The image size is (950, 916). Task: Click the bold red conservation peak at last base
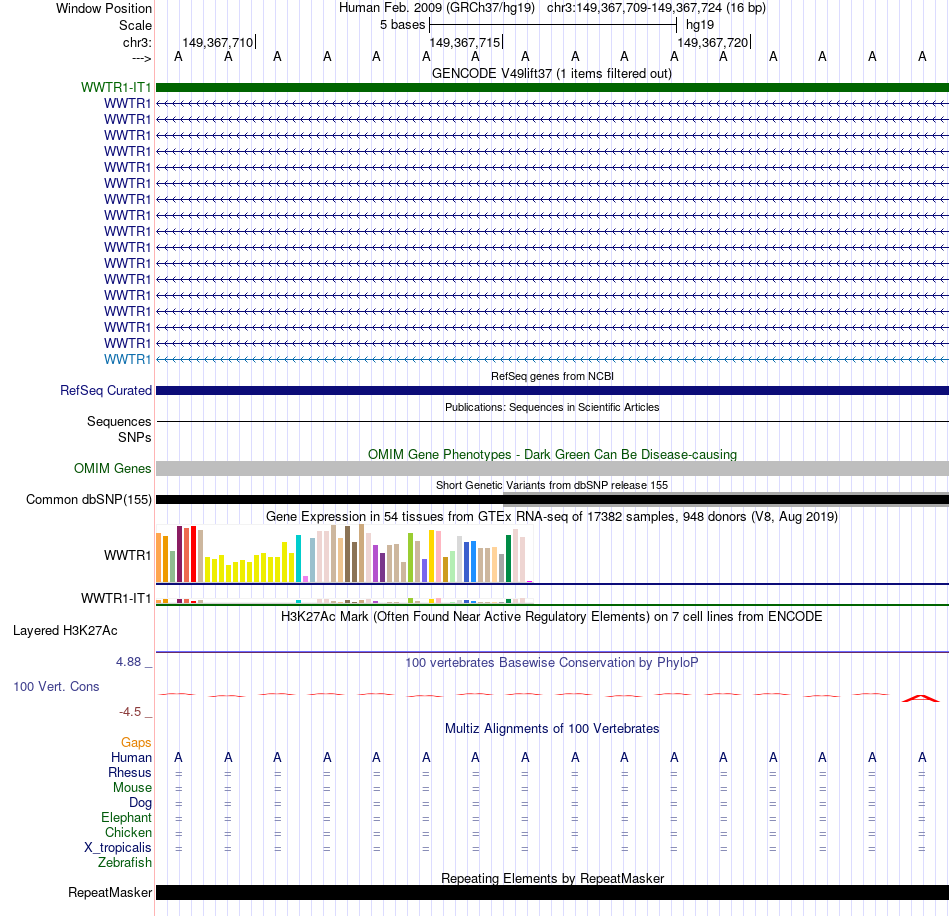click(921, 699)
